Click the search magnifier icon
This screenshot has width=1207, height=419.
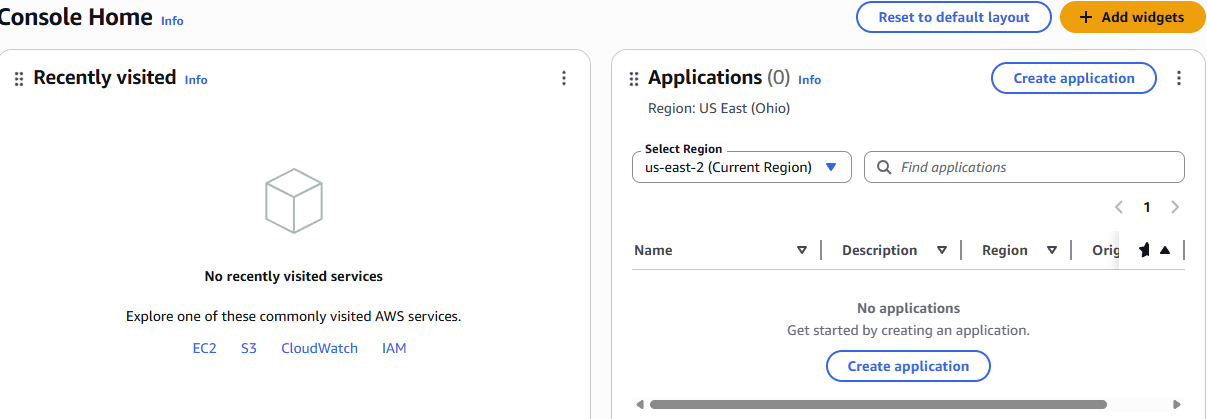tap(883, 167)
